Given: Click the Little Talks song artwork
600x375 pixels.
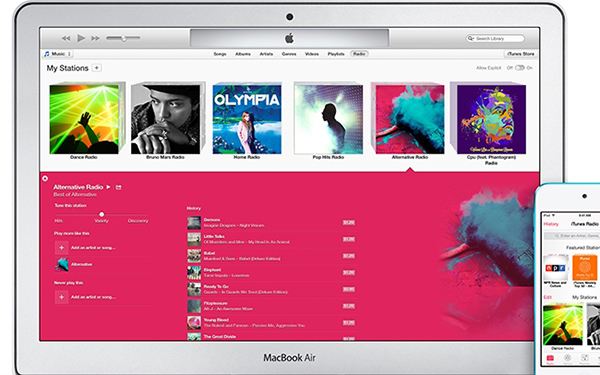Looking at the screenshot, I should [x=194, y=239].
